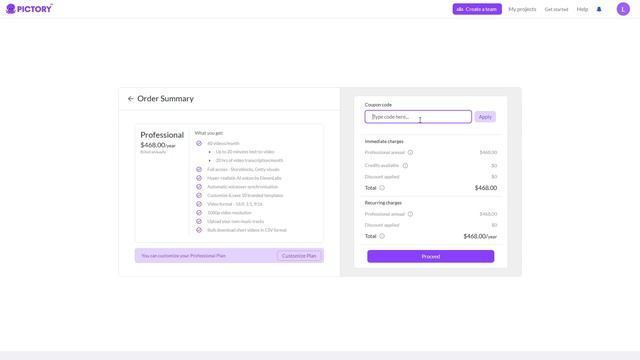Click Recurring charges heading

pos(383,203)
